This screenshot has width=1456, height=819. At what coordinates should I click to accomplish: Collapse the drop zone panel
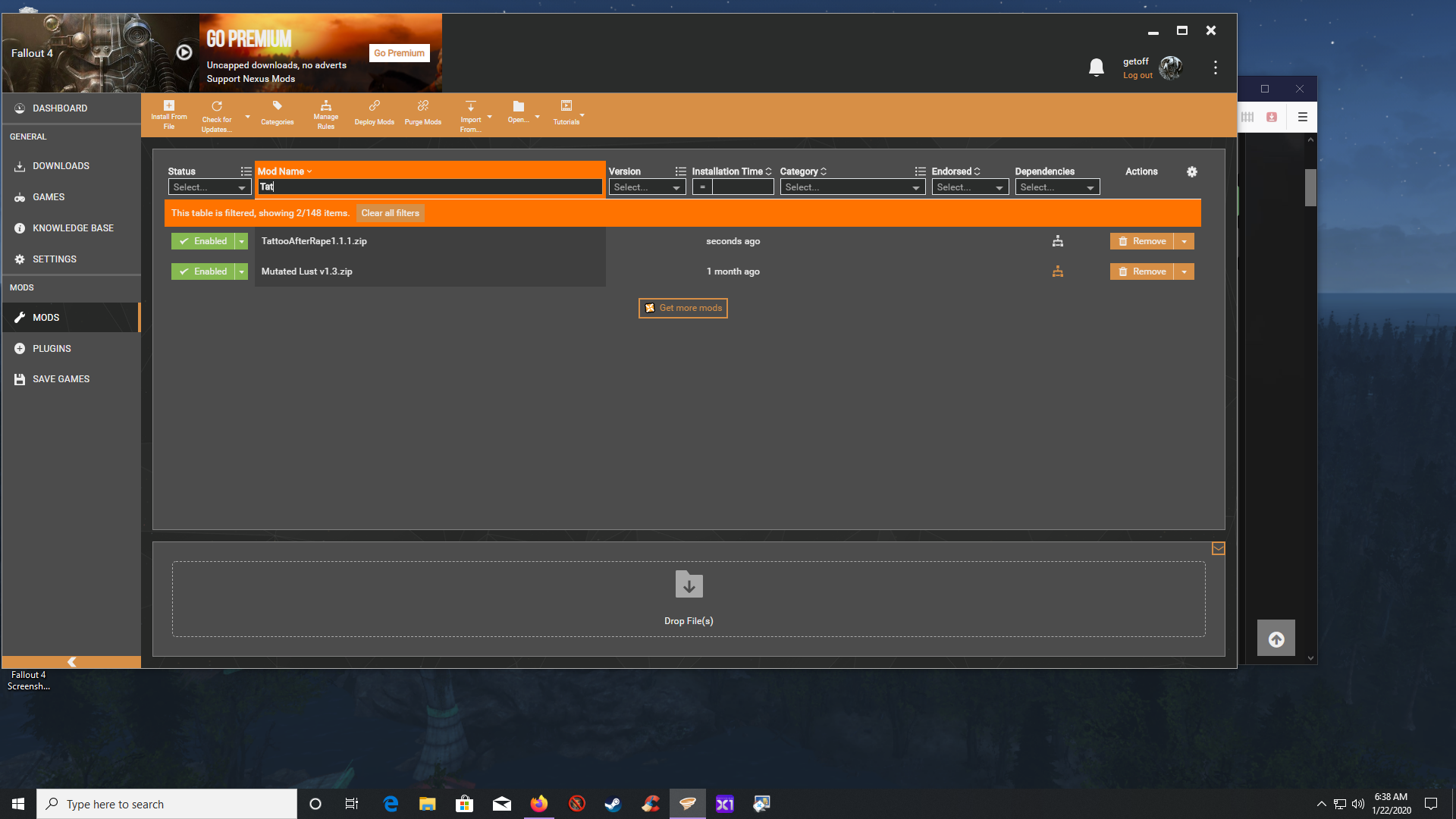point(1218,548)
